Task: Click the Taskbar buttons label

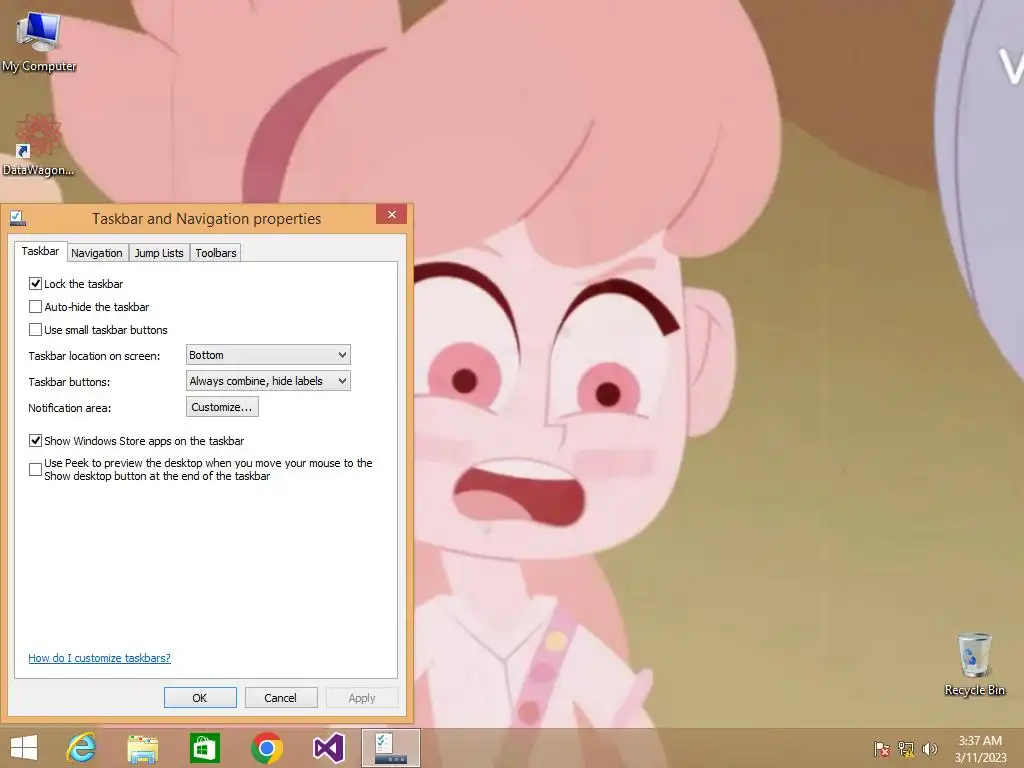Action: click(69, 382)
